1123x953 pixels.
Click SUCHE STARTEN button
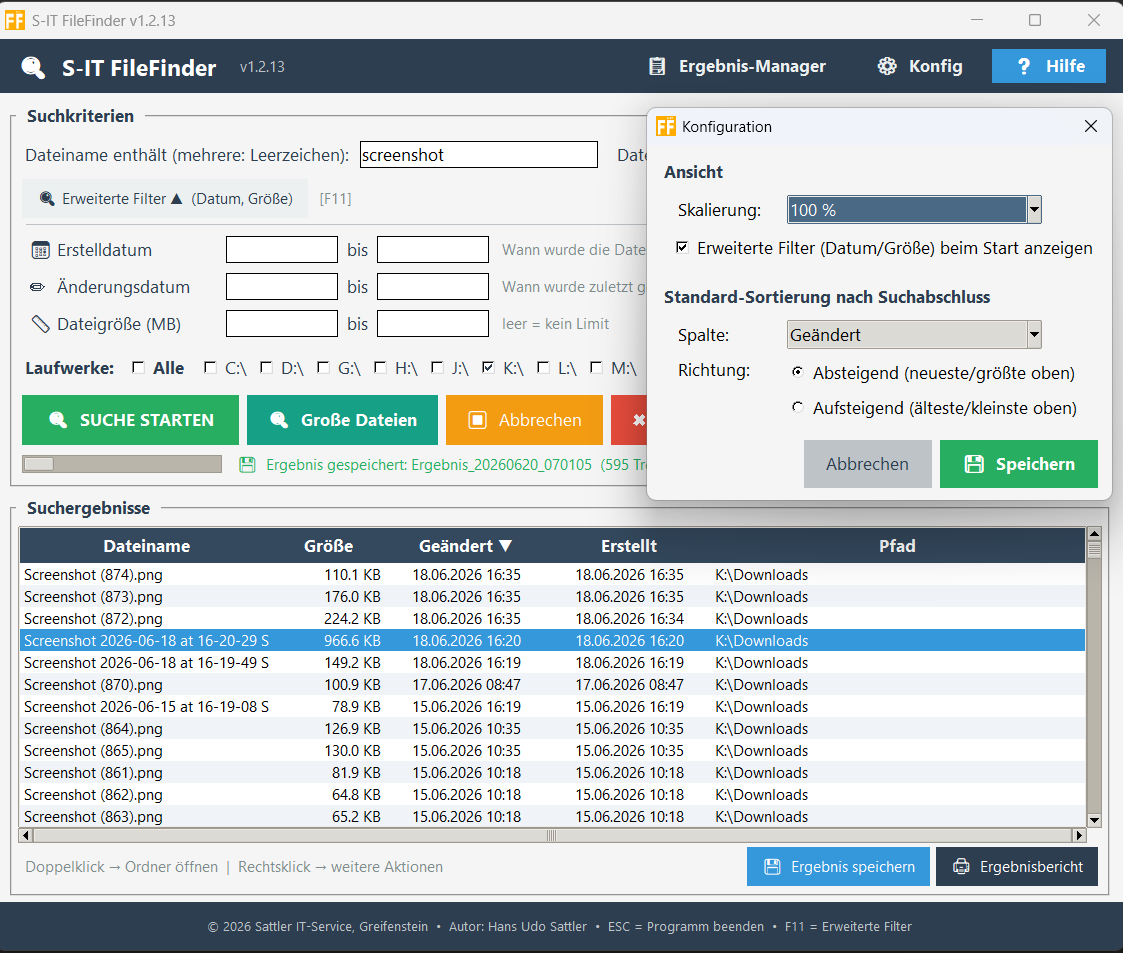tap(130, 420)
